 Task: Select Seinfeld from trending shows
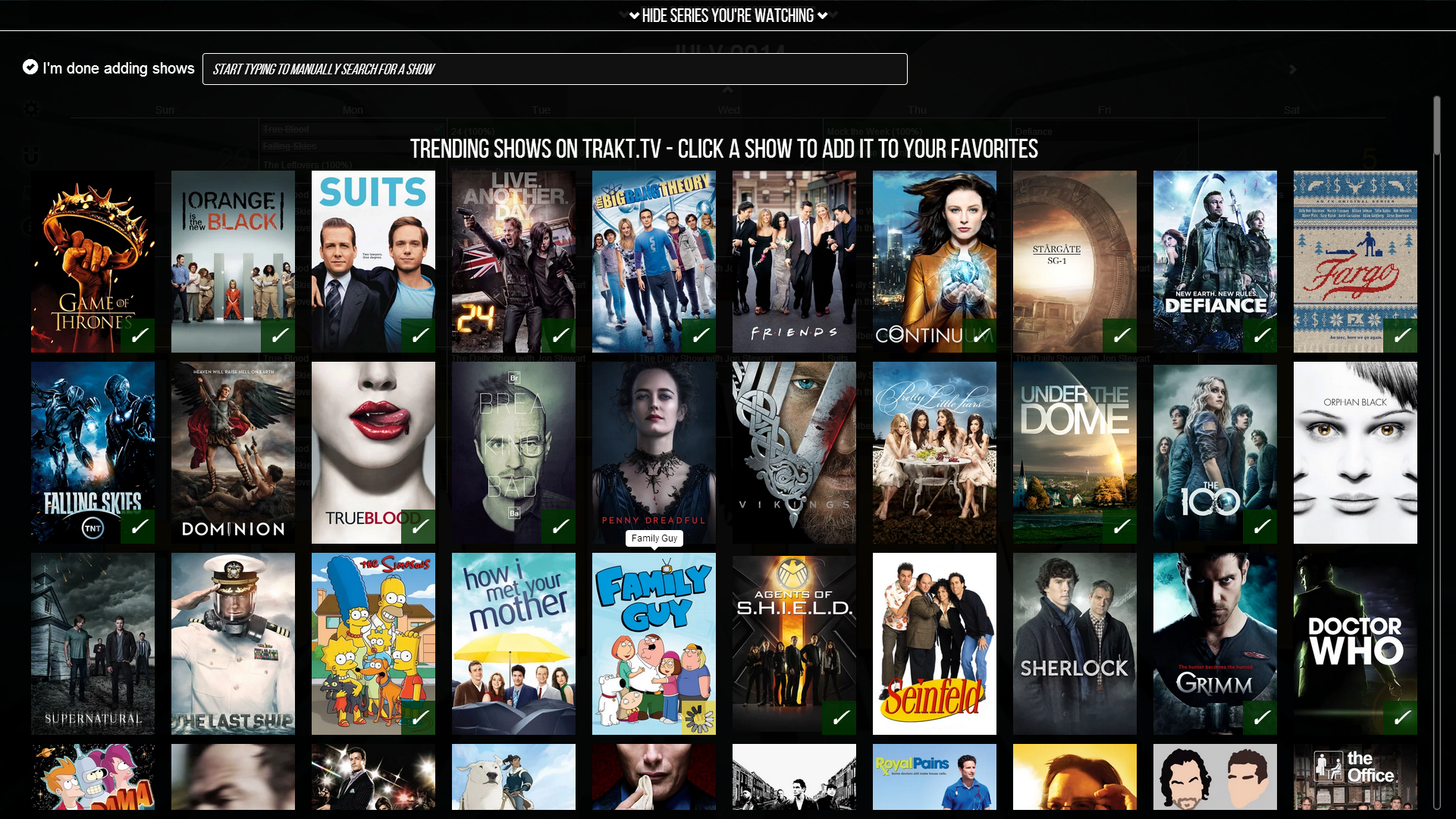tap(934, 643)
